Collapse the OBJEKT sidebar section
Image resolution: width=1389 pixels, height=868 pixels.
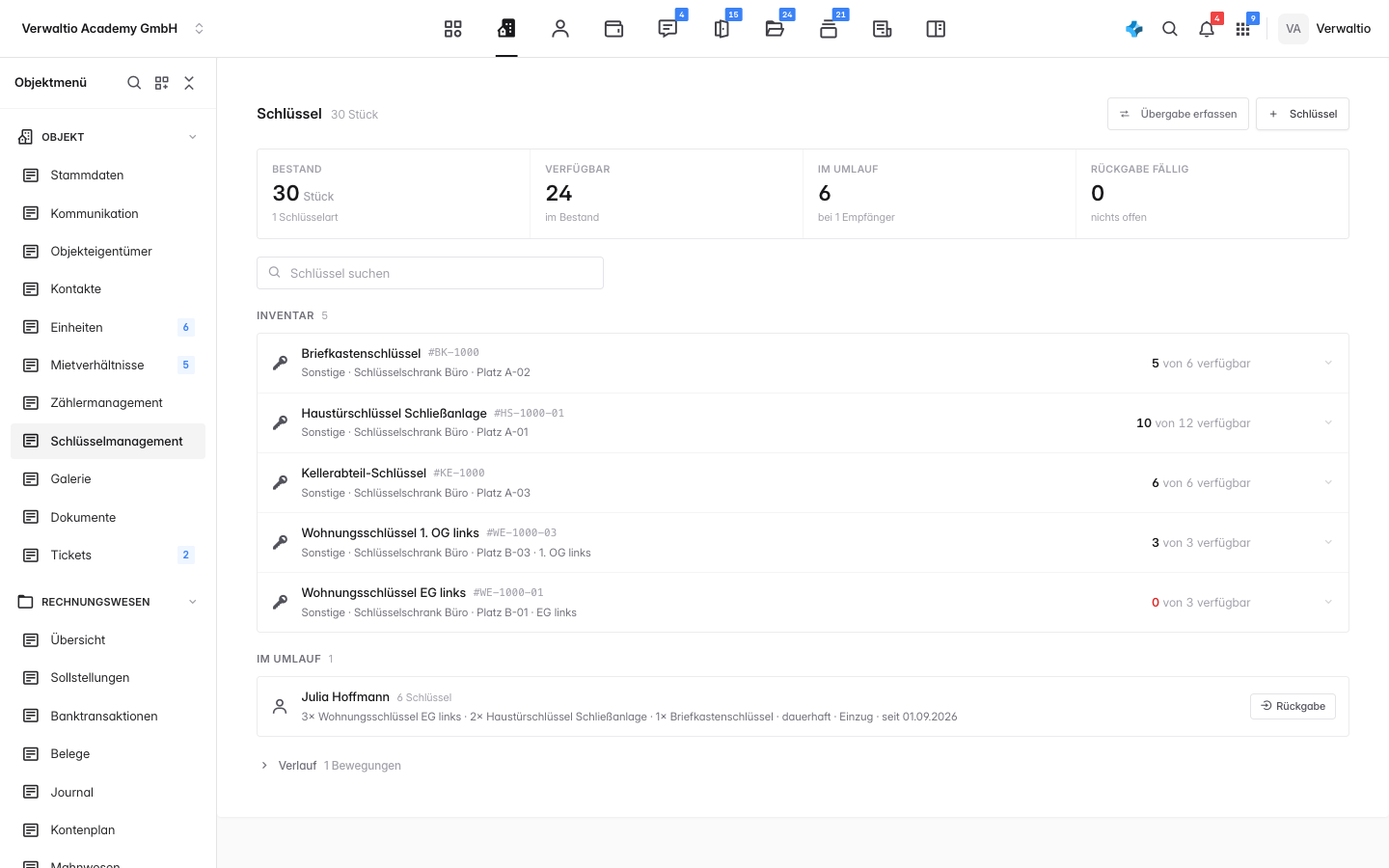(x=193, y=137)
